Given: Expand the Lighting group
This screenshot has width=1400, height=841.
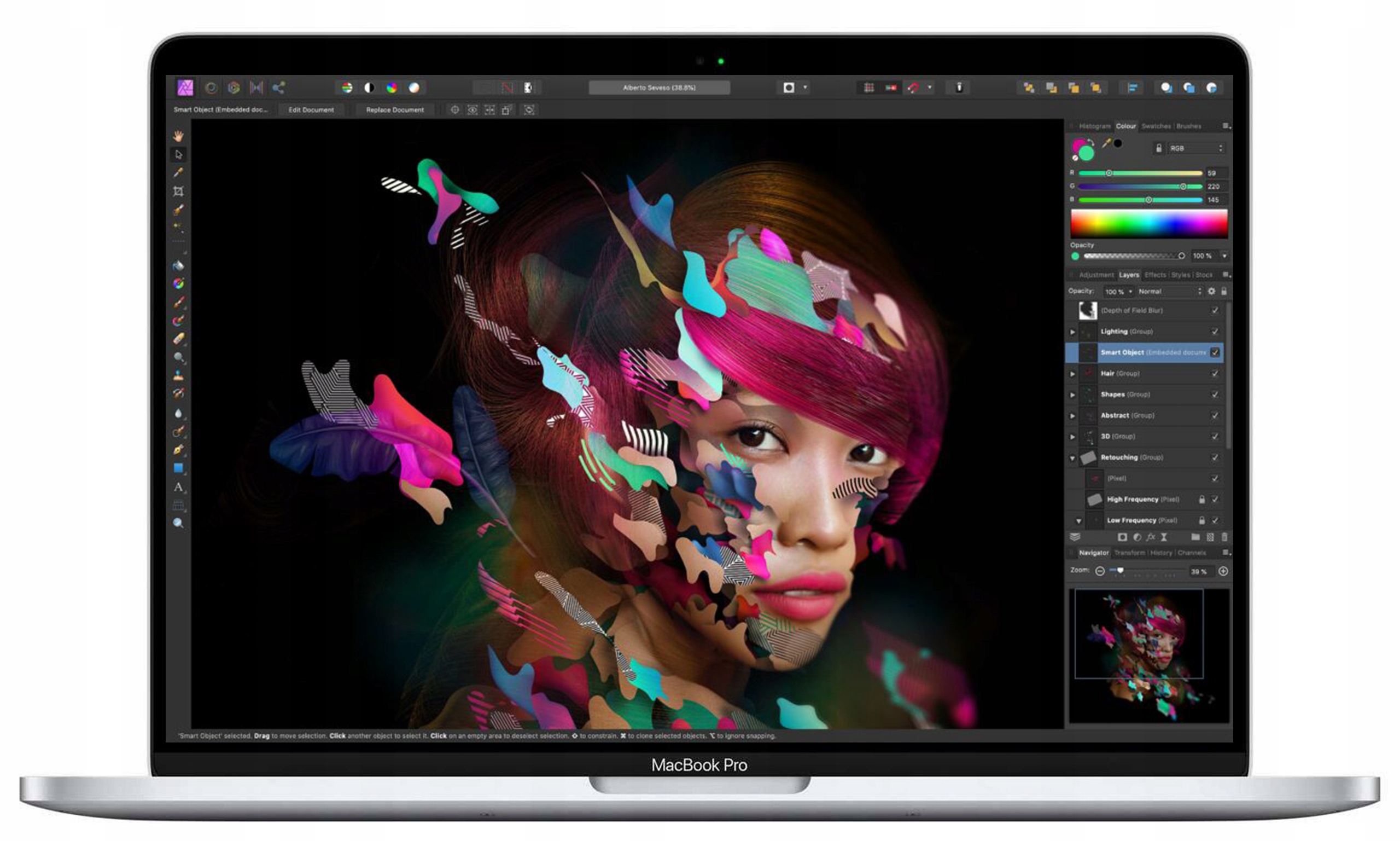Looking at the screenshot, I should coord(1072,332).
